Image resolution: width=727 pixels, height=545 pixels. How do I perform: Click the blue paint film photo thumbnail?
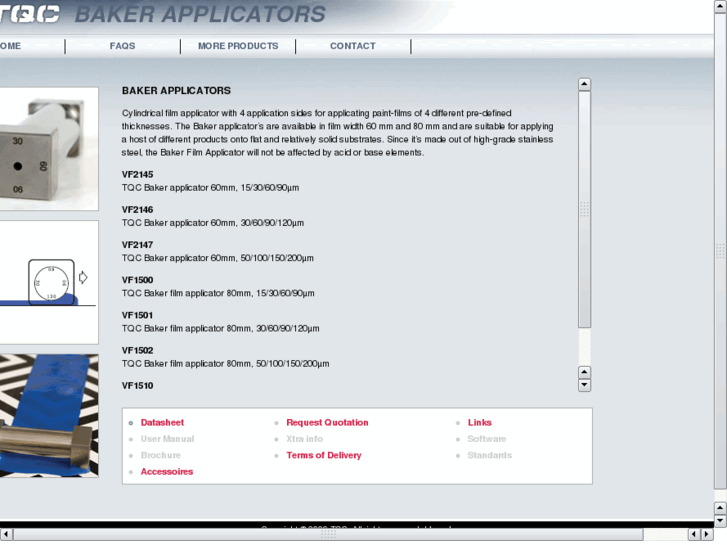click(x=49, y=416)
